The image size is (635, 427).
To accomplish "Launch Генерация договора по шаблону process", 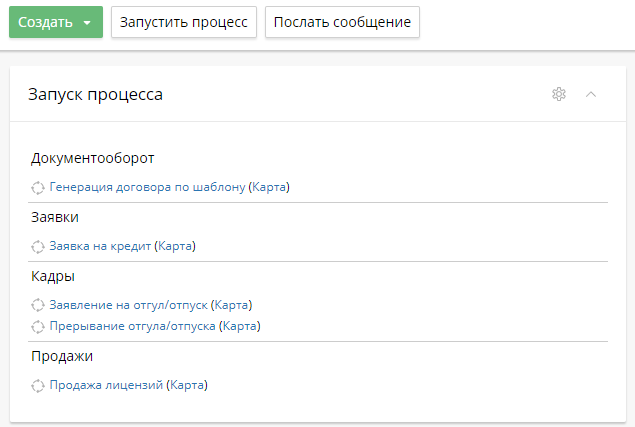I will click(x=147, y=187).
